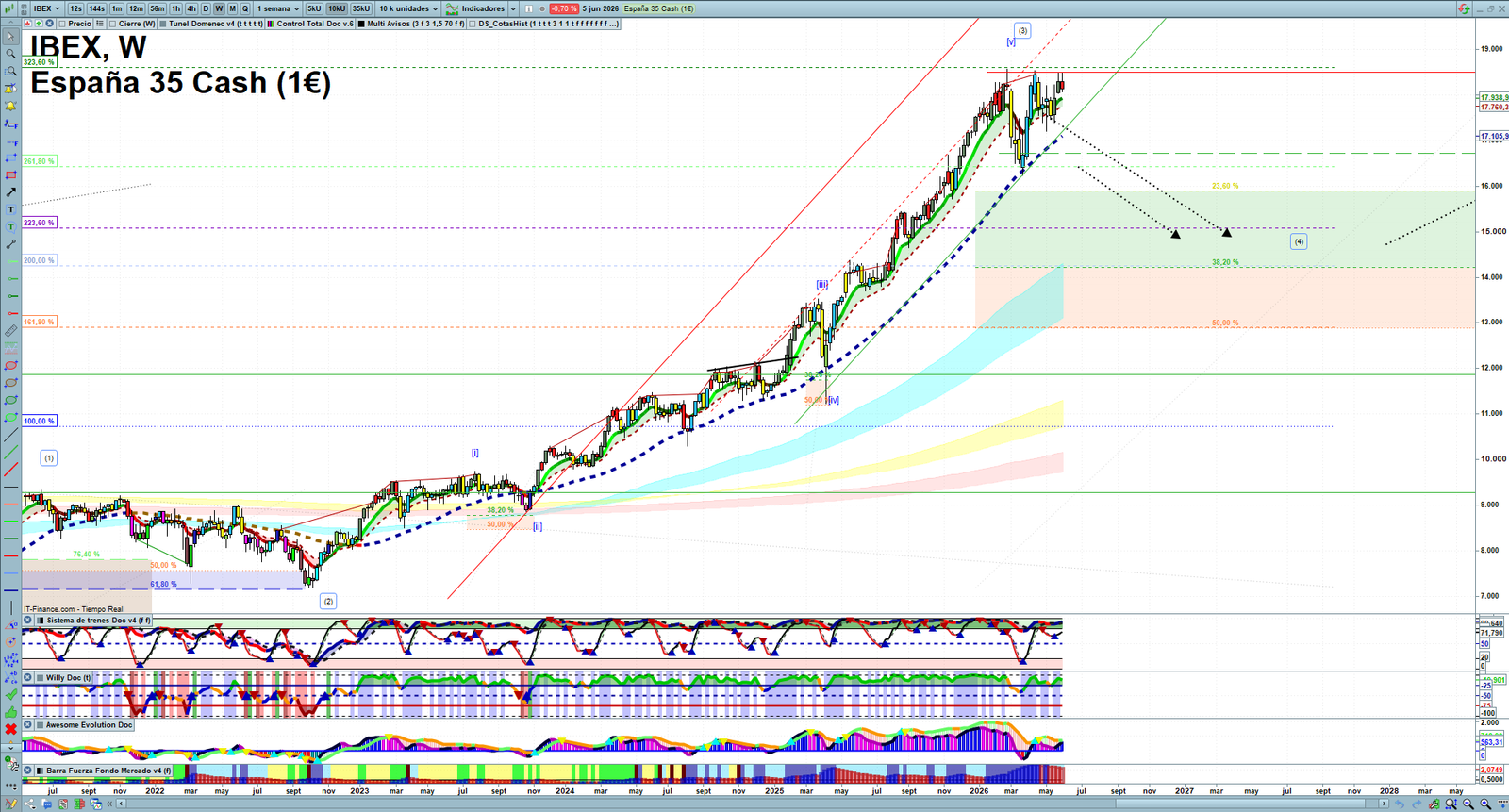Select the W weekly timeframe
1509x812 pixels.
point(219,8)
